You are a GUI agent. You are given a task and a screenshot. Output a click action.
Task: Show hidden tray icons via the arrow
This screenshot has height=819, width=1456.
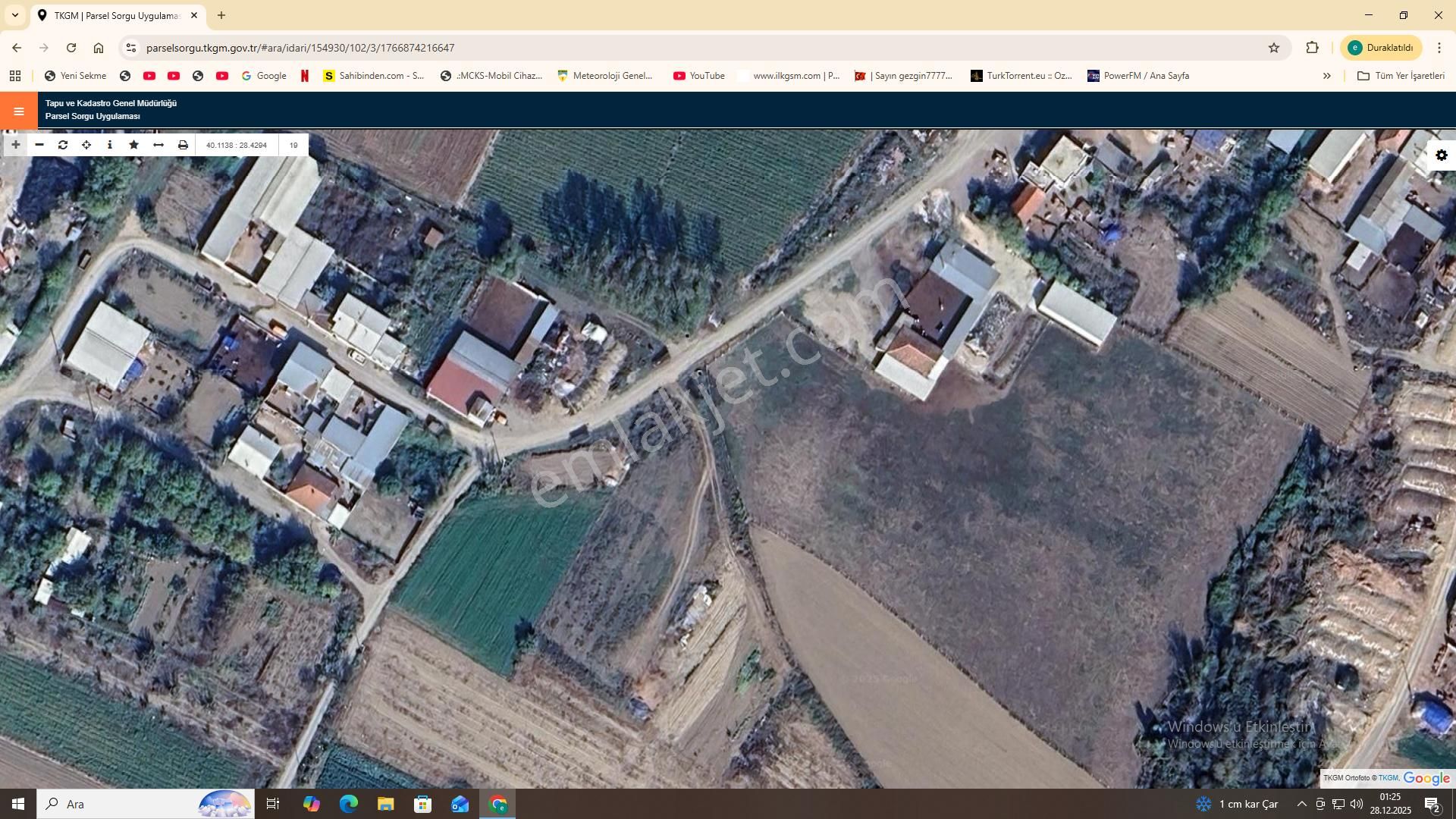coord(1302,804)
